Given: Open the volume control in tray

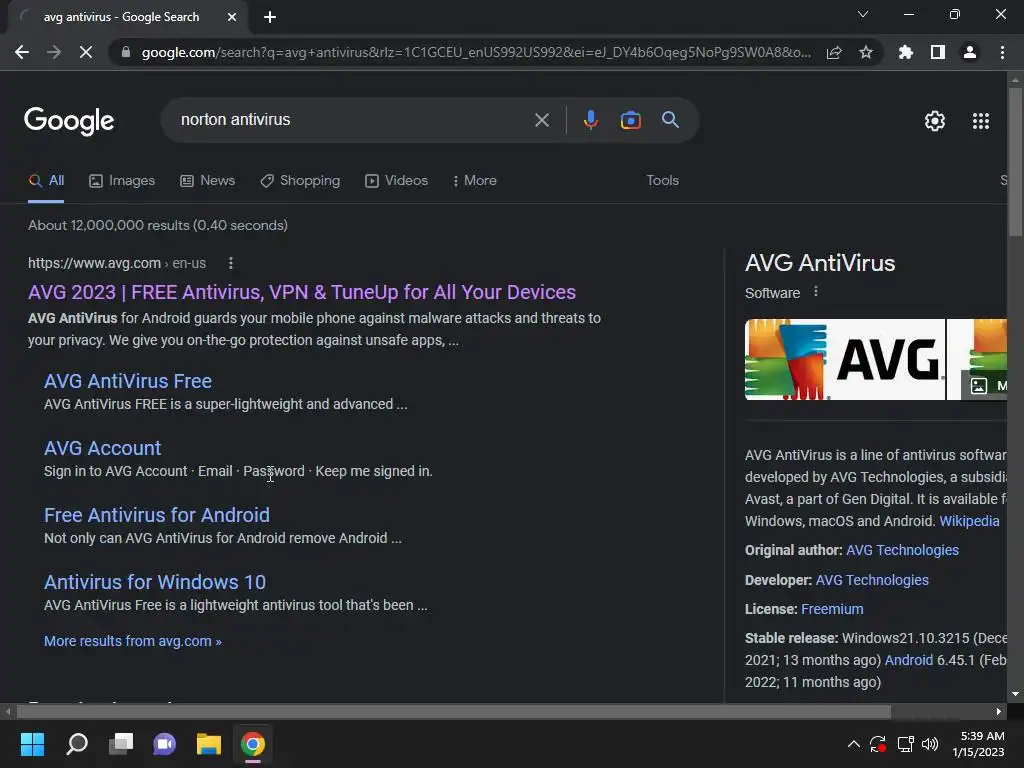Looking at the screenshot, I should click(x=930, y=744).
